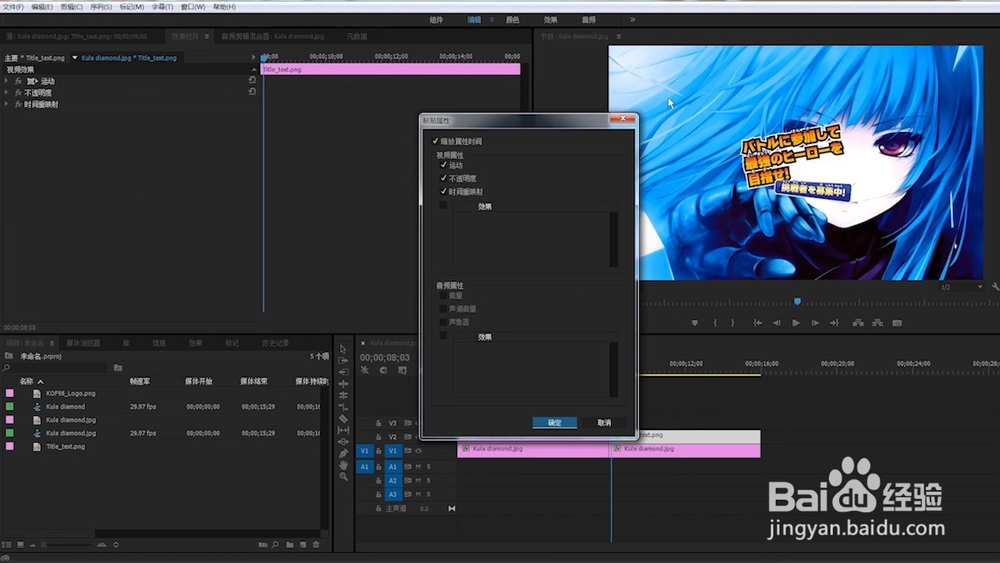Expand the 不透明度 effect properties
This screenshot has height=563, width=1000.
6,92
